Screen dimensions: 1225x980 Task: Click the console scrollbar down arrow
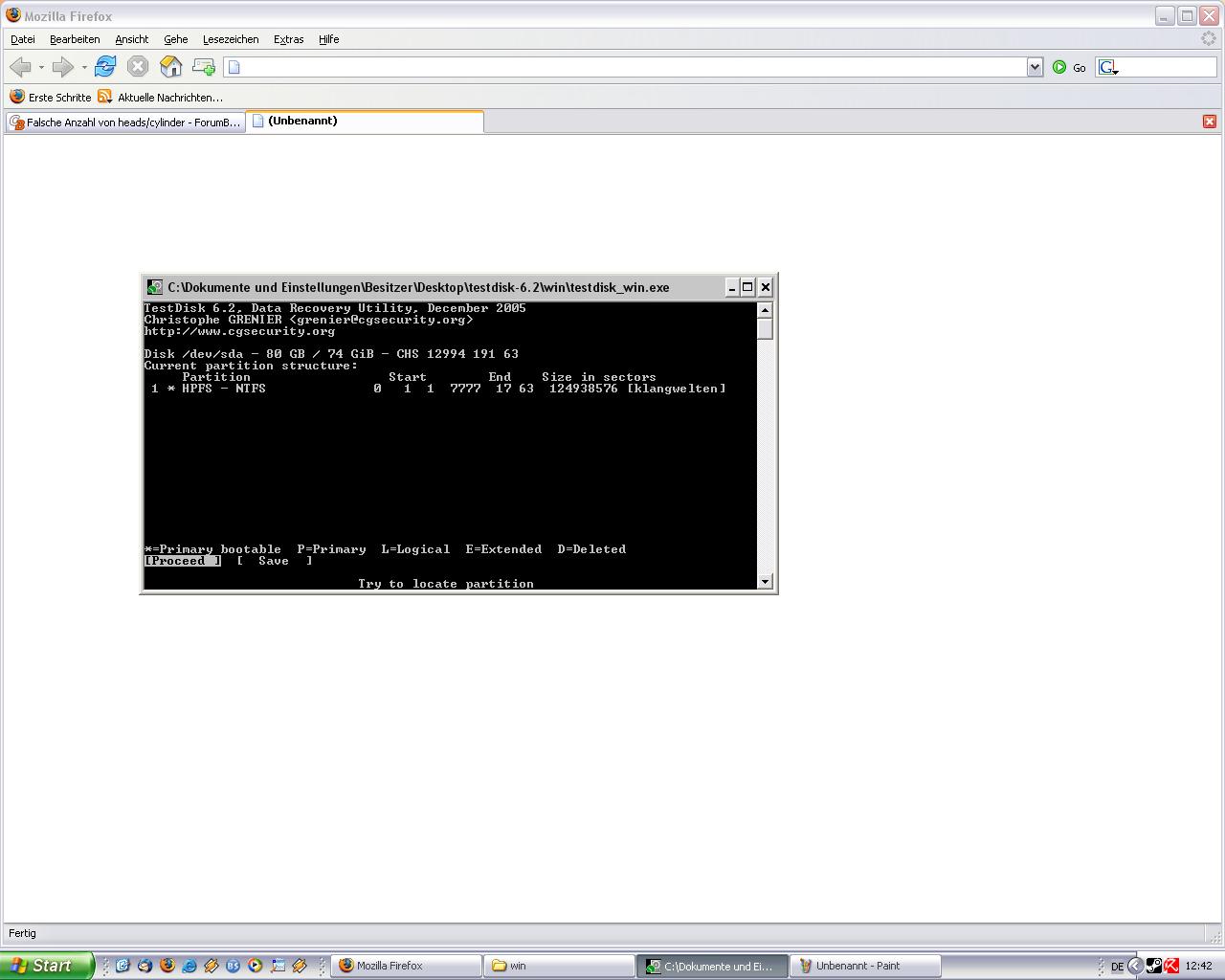[x=765, y=581]
